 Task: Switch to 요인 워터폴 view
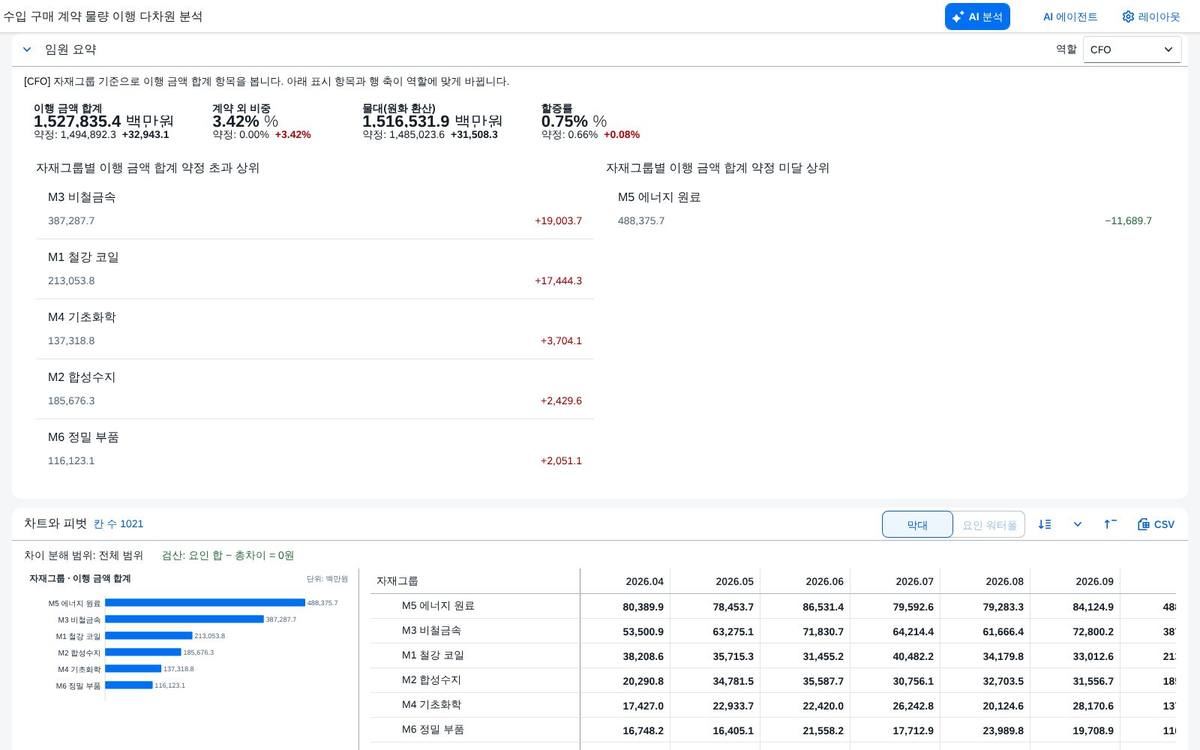click(x=989, y=524)
